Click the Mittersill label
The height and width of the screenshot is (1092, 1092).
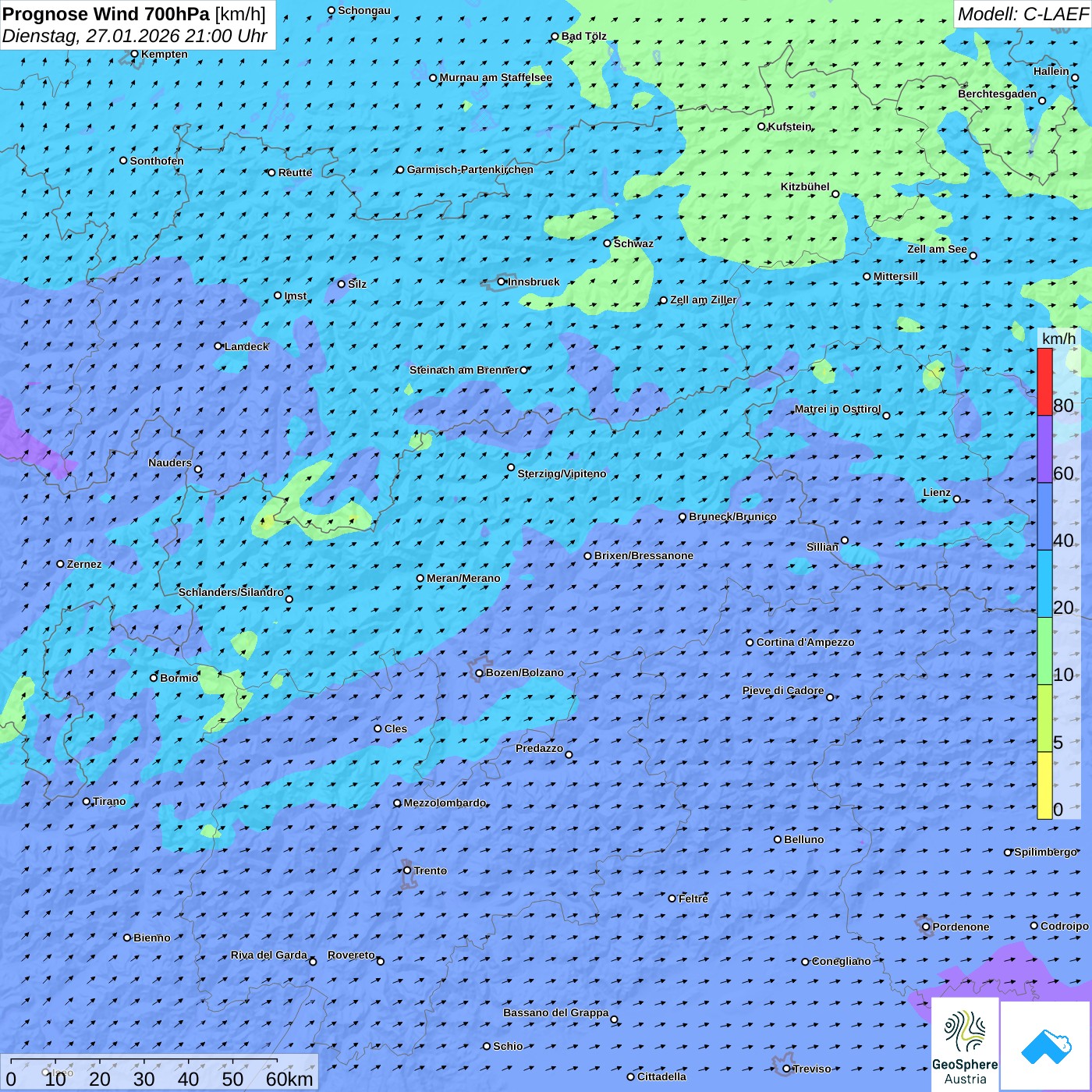[895, 276]
